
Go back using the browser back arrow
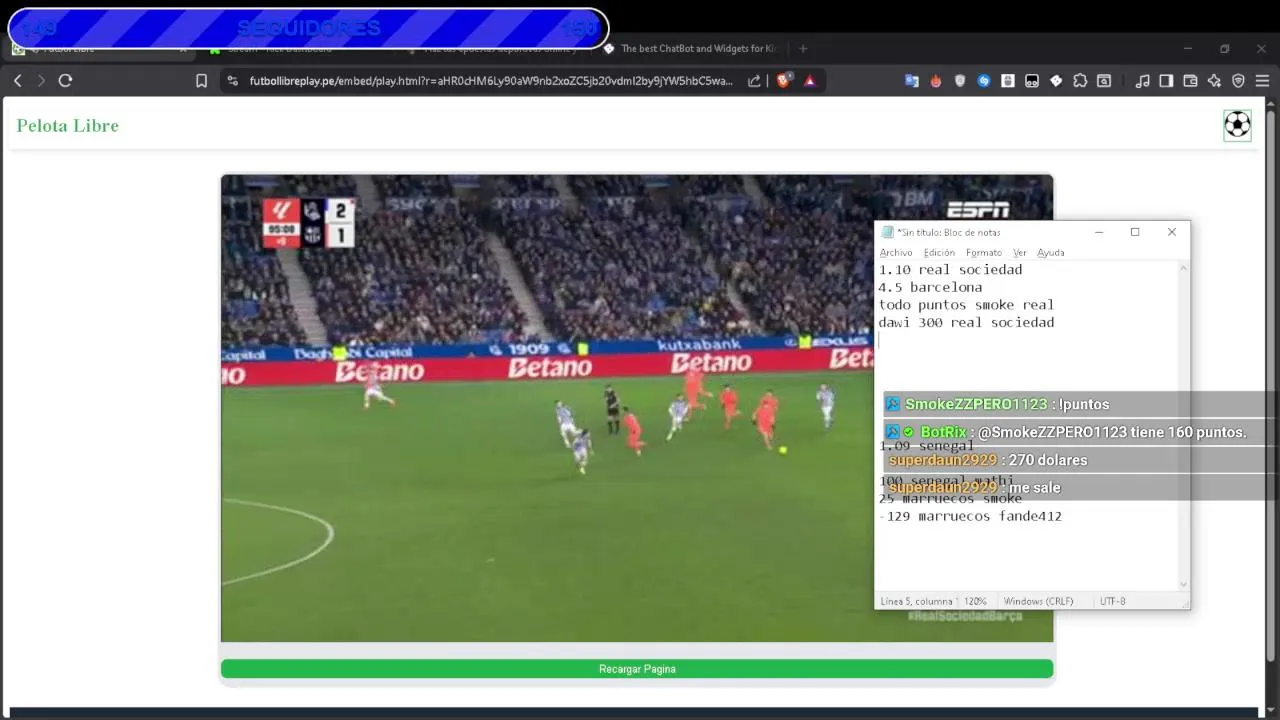point(17,81)
